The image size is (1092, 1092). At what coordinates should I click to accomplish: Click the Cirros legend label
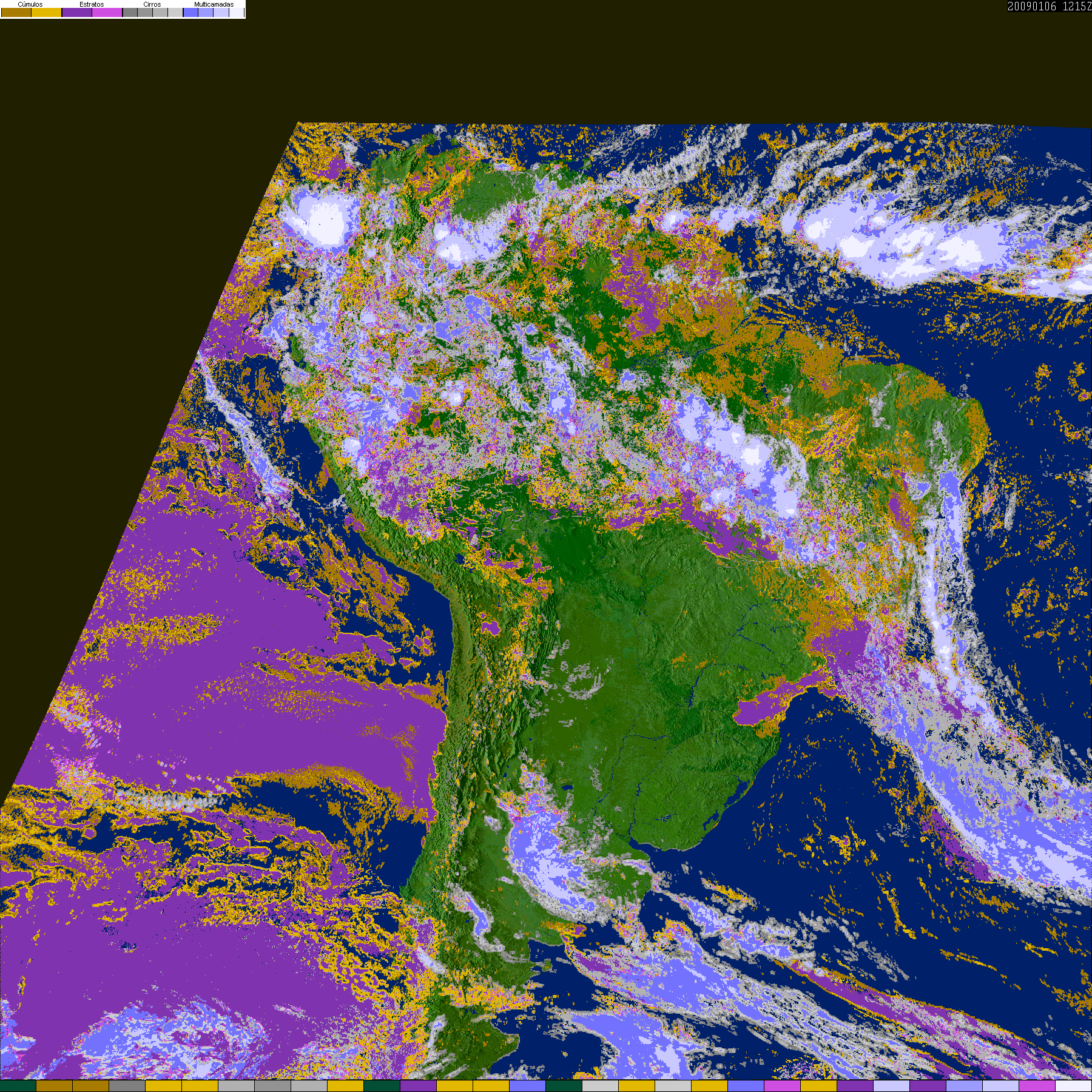tap(152, 4)
